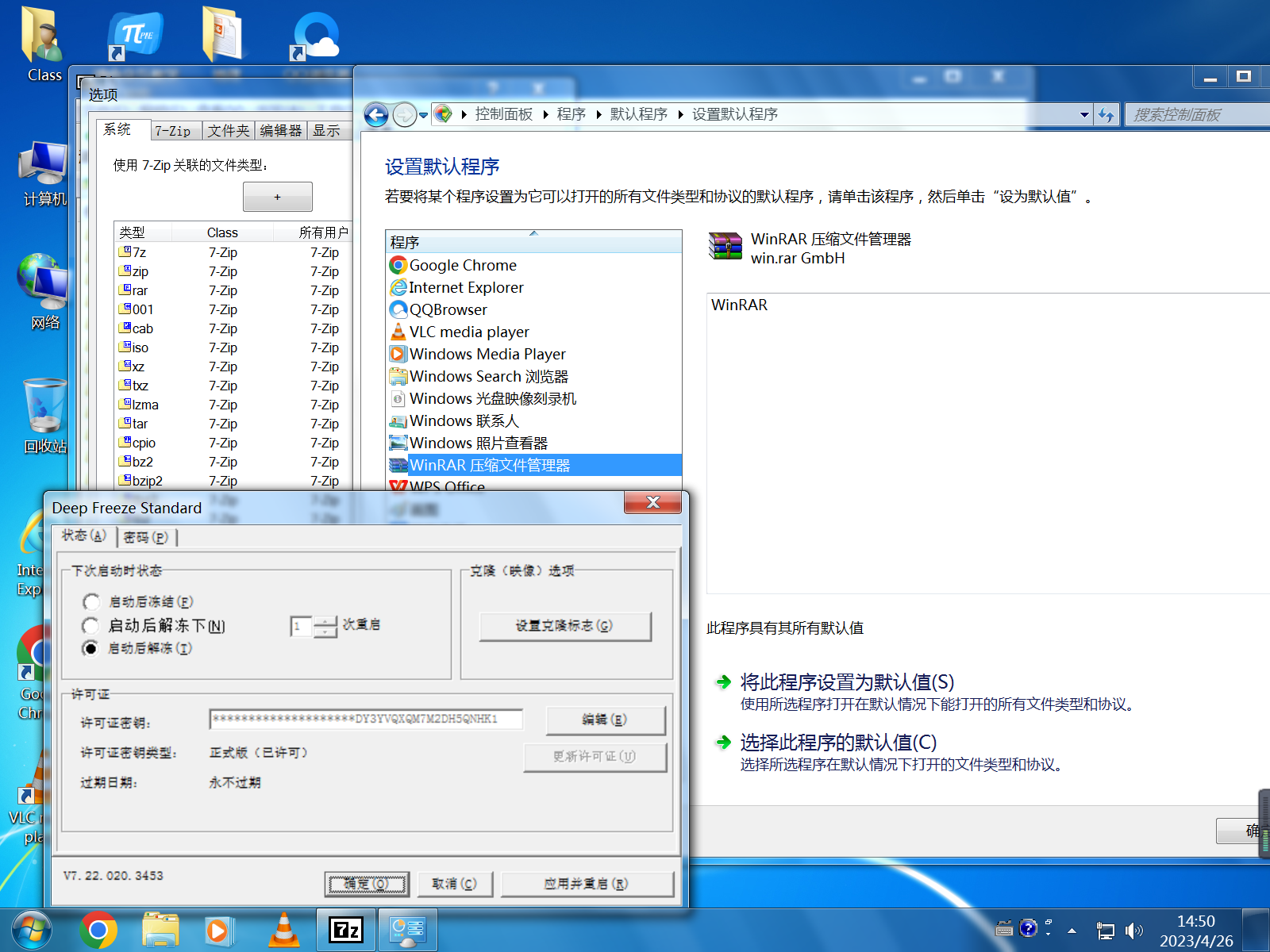Image resolution: width=1270 pixels, height=952 pixels.
Task: Click the volume icon in the system tray
Action: click(1133, 931)
